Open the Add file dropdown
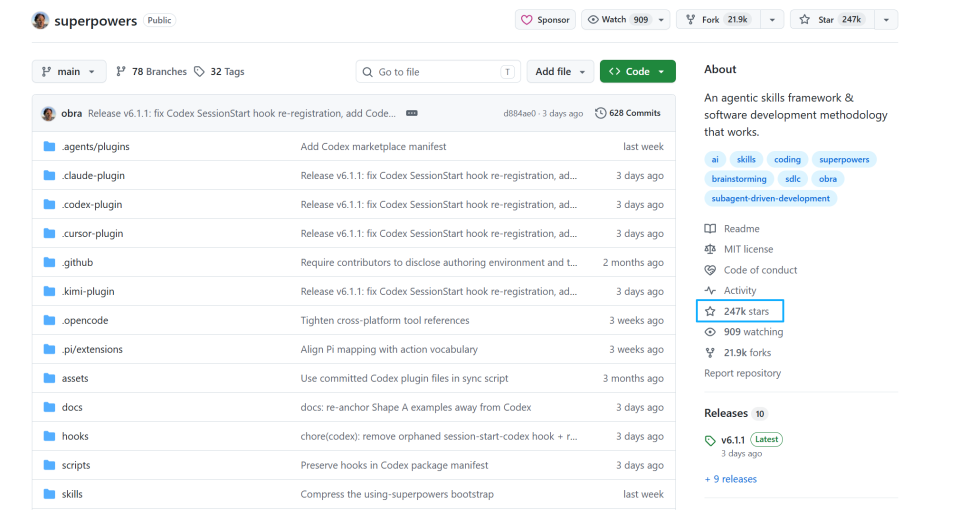The image size is (960, 510). pos(560,72)
